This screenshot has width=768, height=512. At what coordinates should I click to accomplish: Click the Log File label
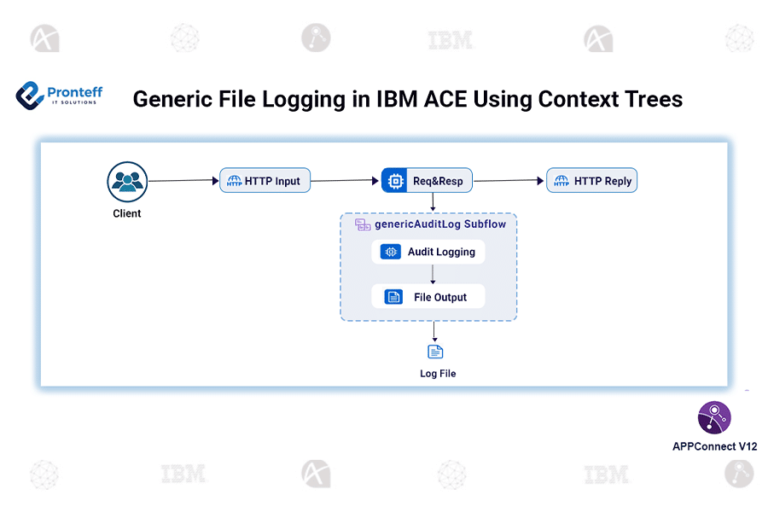click(438, 373)
